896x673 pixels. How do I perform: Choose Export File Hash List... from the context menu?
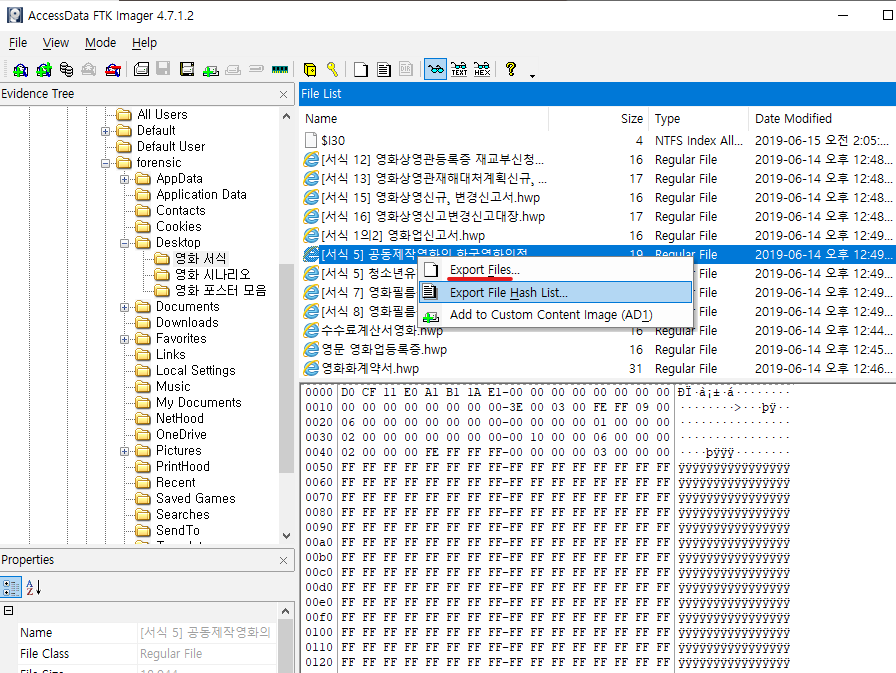(x=555, y=293)
